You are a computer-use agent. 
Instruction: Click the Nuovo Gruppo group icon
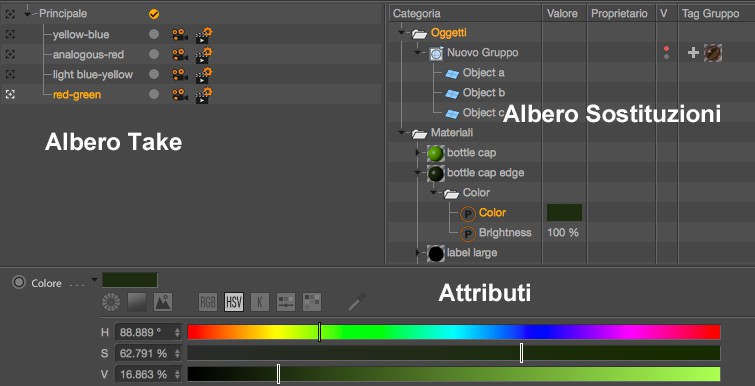436,53
